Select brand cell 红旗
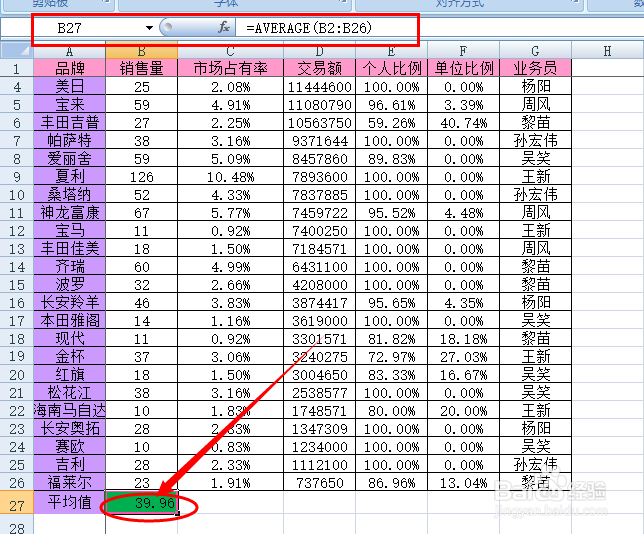This screenshot has width=644, height=534. 69,375
